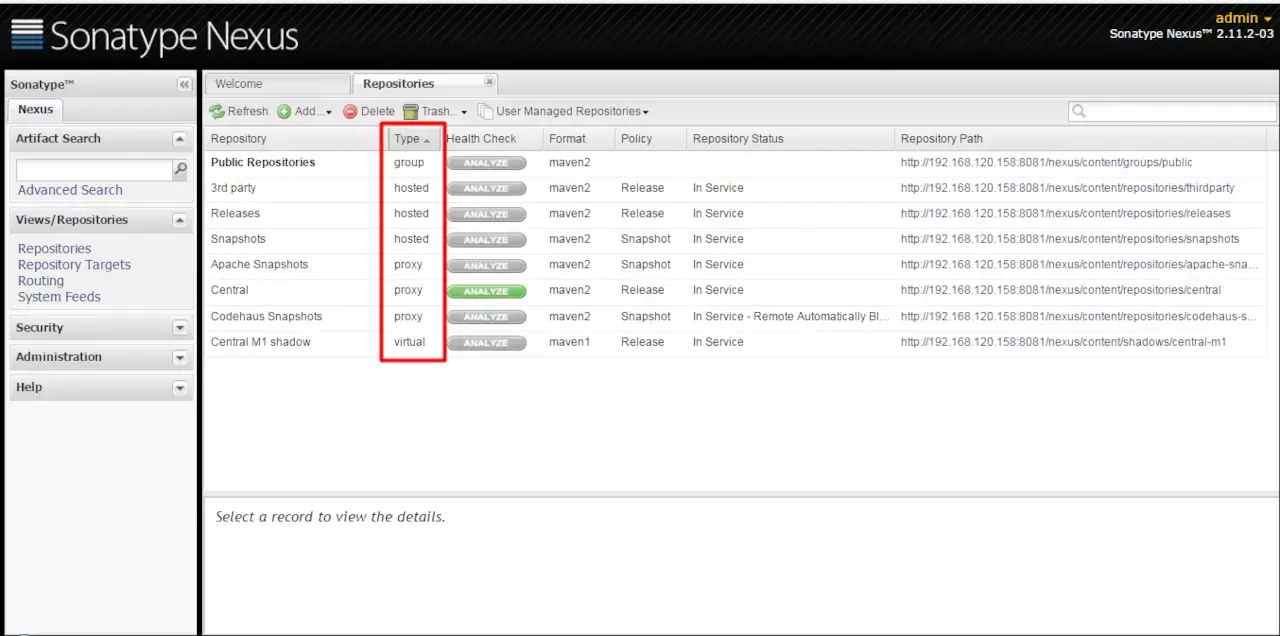Click the 'virtual' type cell
The height and width of the screenshot is (636, 1280).
point(409,342)
